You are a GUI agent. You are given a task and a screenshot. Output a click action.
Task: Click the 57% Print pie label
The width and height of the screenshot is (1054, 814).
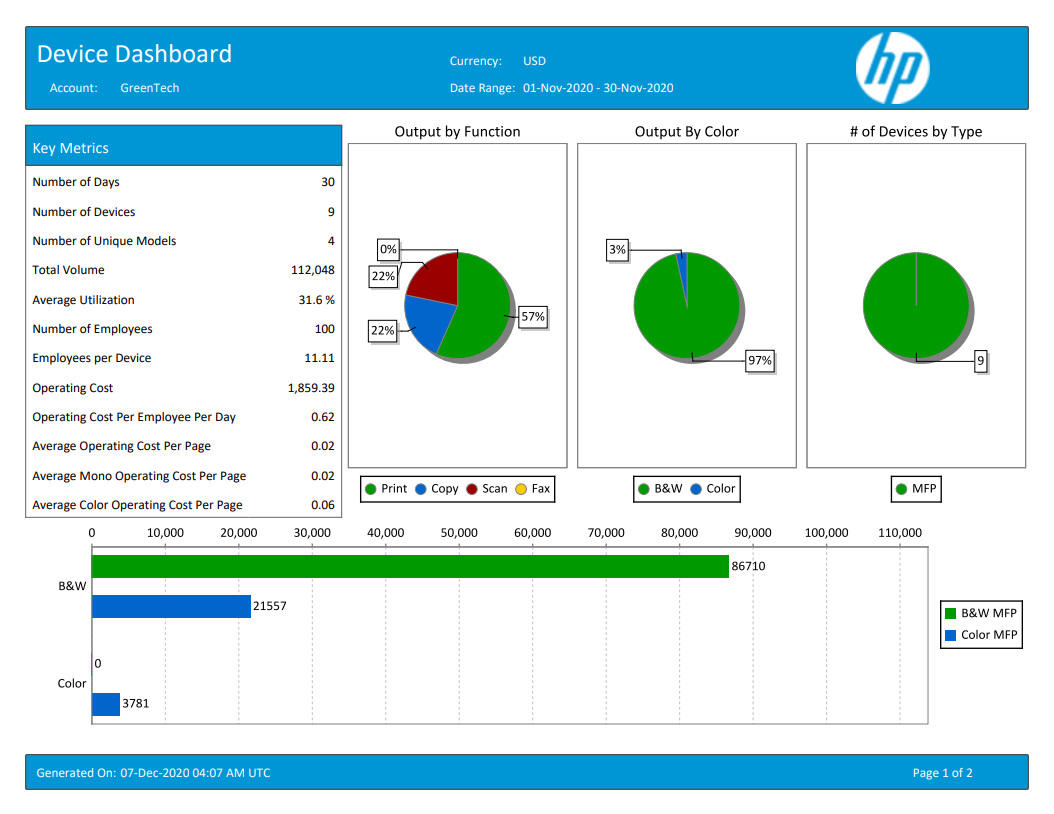(x=533, y=317)
